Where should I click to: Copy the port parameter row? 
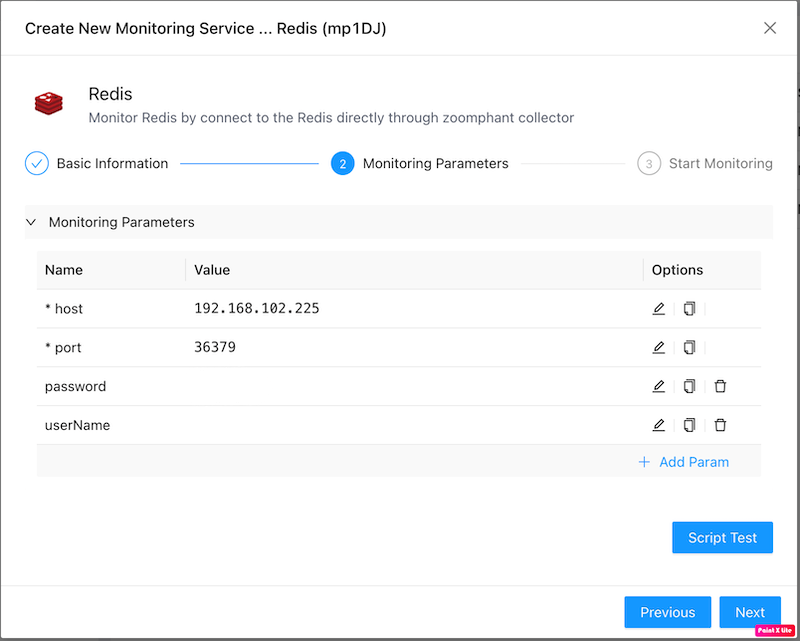[x=689, y=348]
